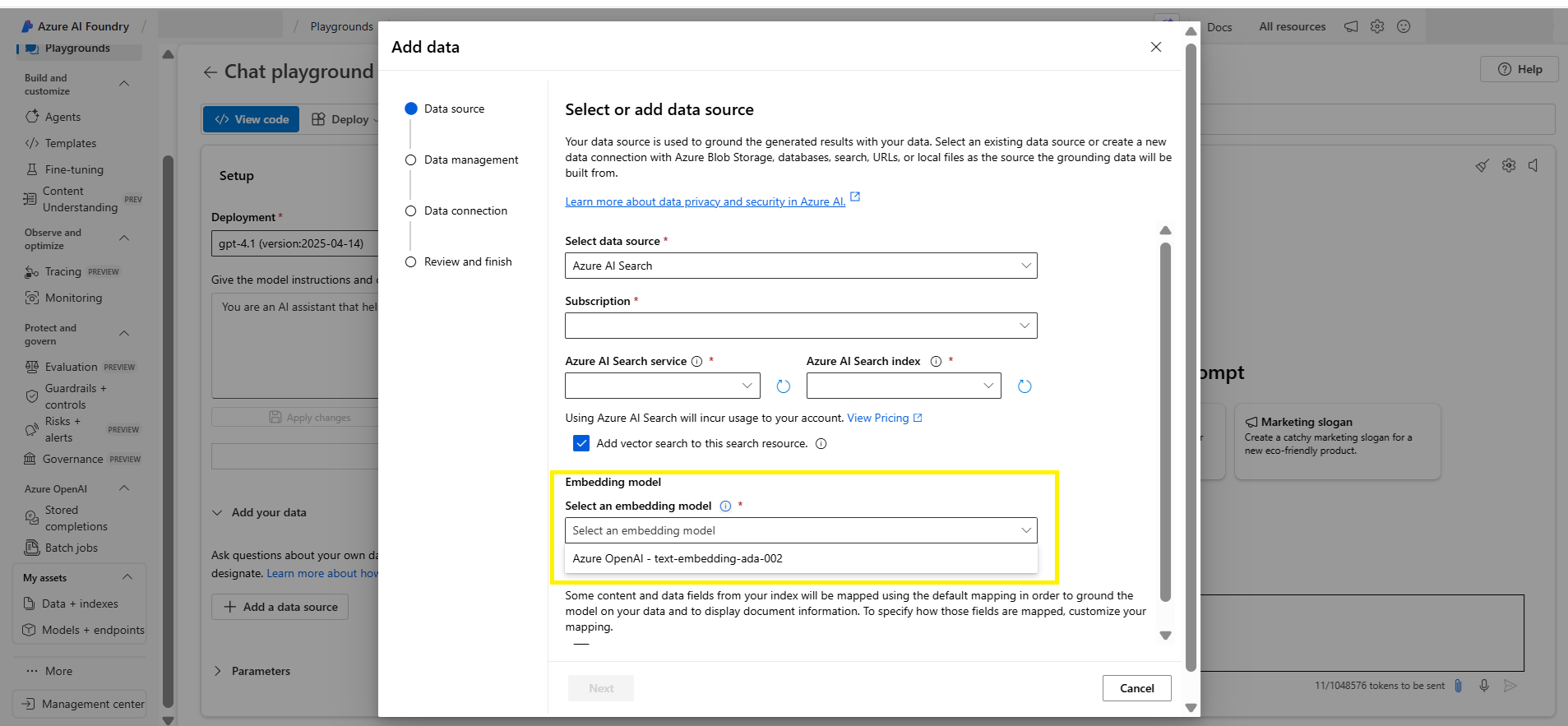
Task: Open the Select data source dropdown
Action: click(801, 266)
